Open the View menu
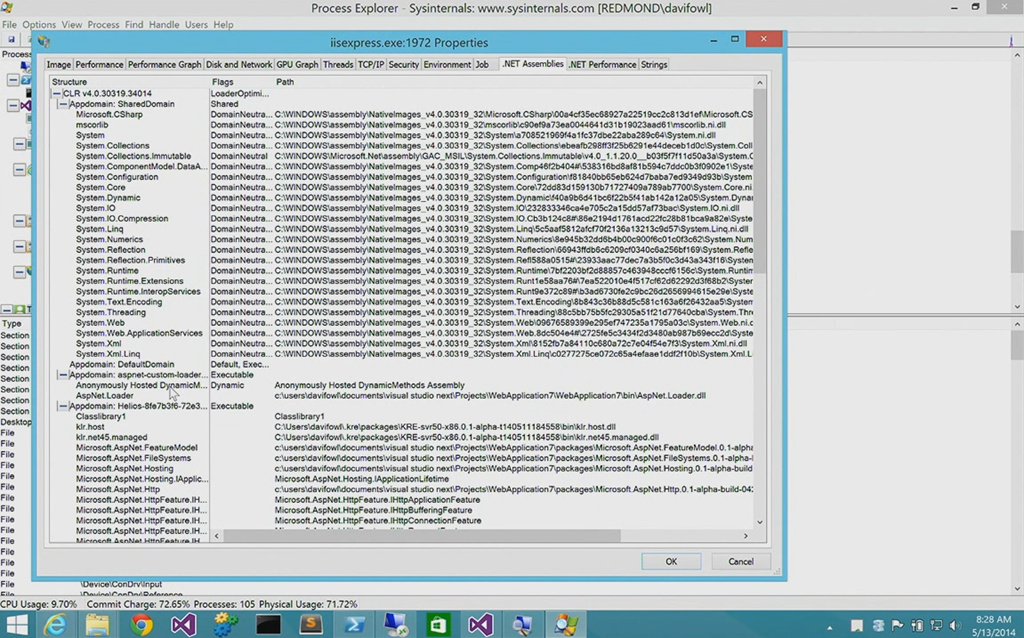Screen dimensions: 1024x638 [x=72, y=24]
